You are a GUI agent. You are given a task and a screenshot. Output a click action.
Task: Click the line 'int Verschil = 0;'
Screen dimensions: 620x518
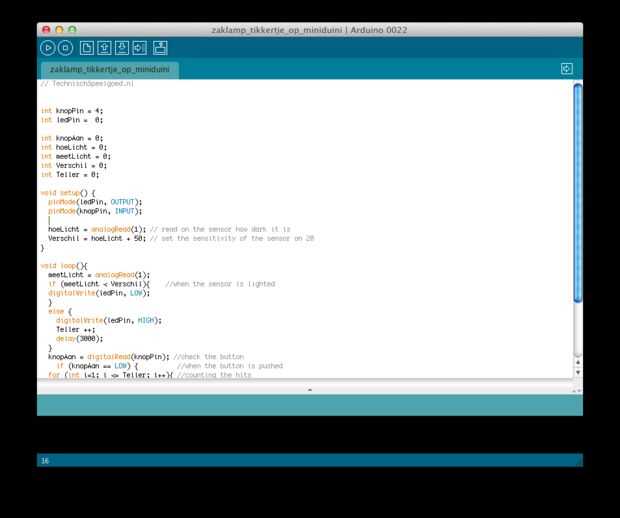point(74,165)
